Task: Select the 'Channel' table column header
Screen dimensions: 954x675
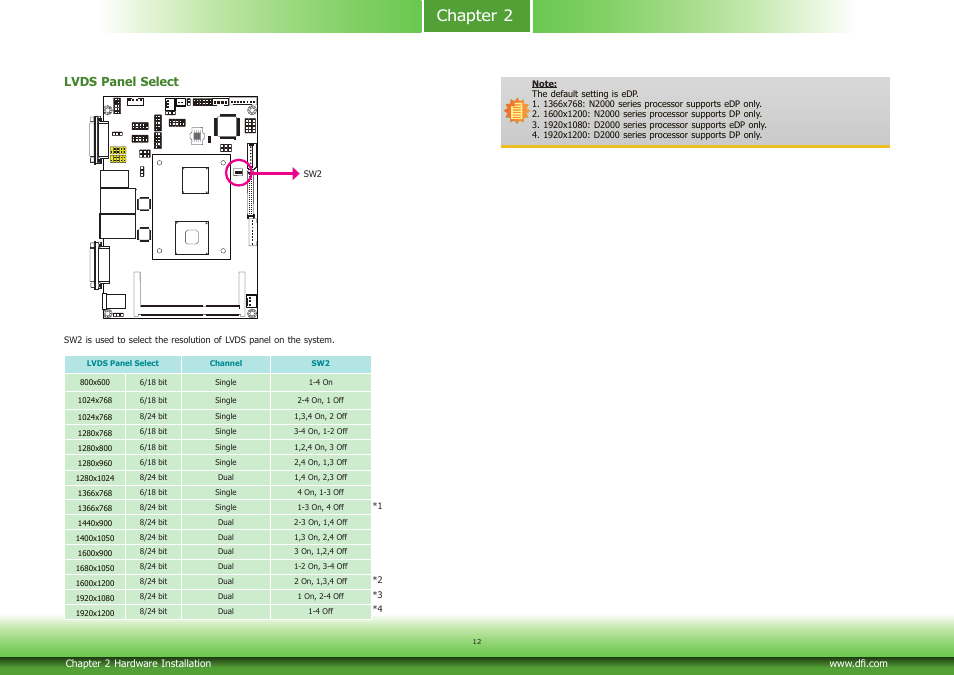Action: click(x=226, y=363)
